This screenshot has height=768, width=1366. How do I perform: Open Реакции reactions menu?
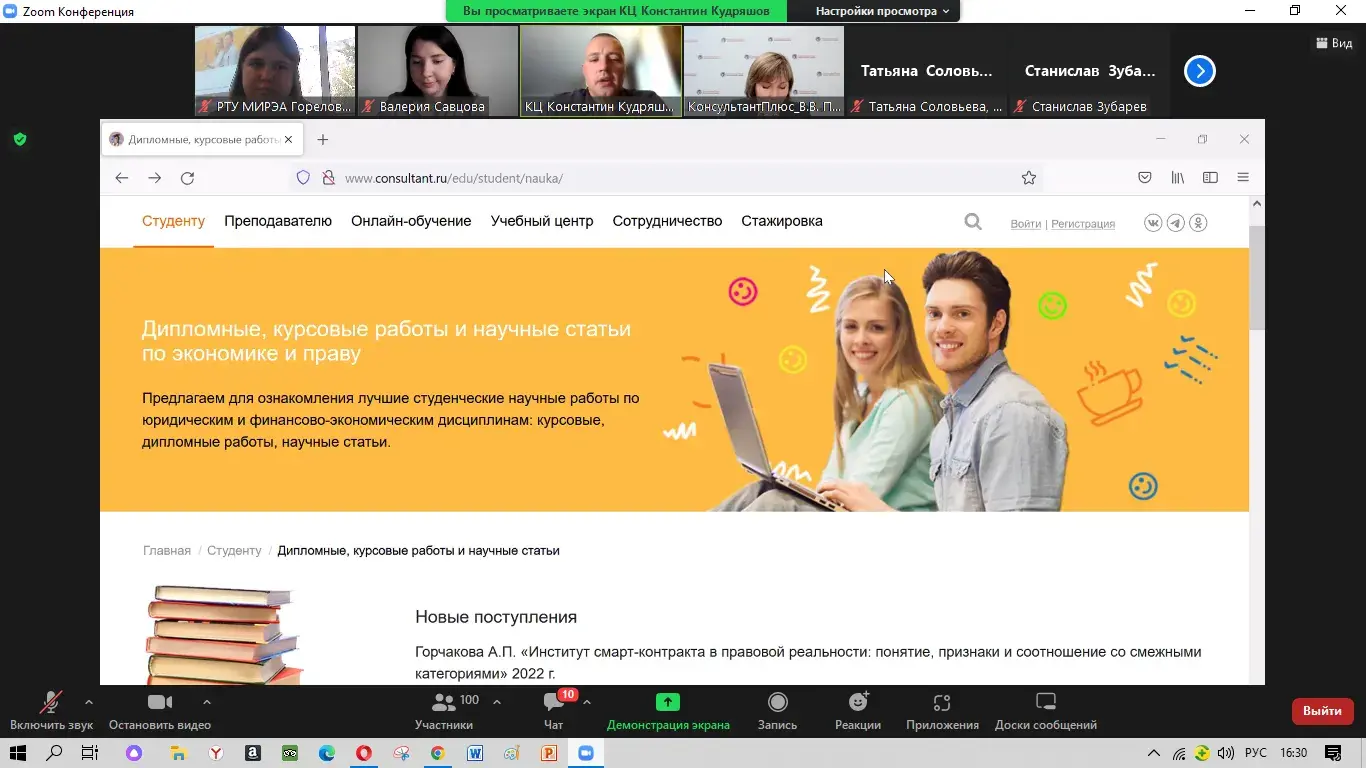click(x=858, y=711)
